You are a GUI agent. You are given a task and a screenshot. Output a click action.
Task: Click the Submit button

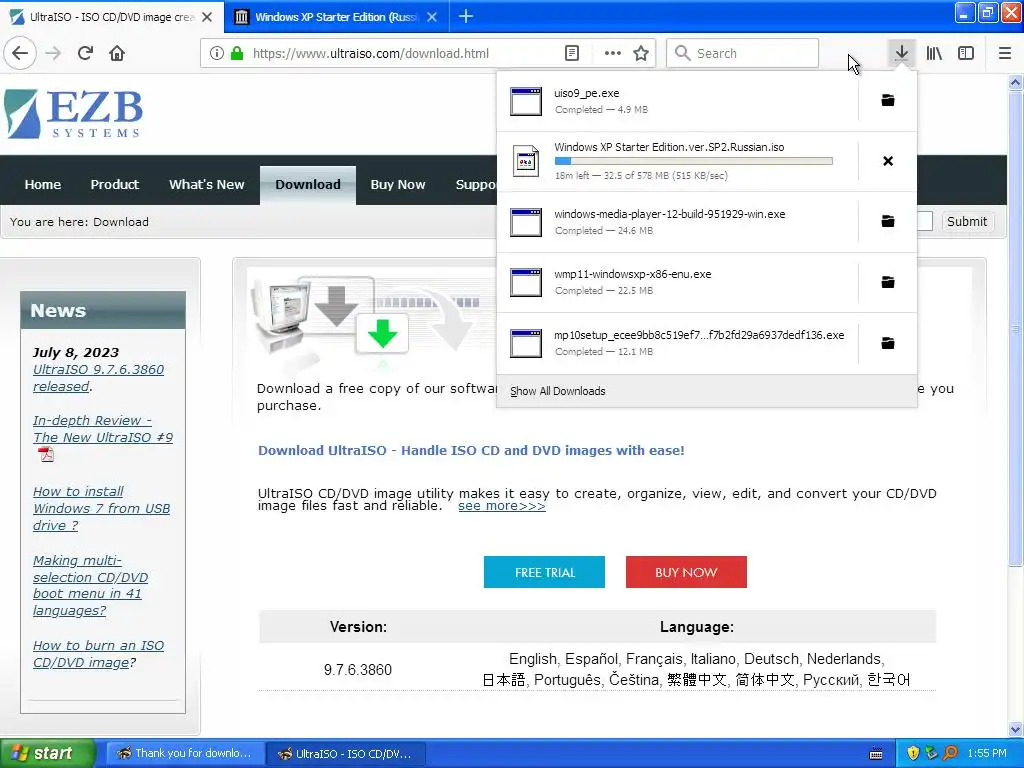[967, 221]
